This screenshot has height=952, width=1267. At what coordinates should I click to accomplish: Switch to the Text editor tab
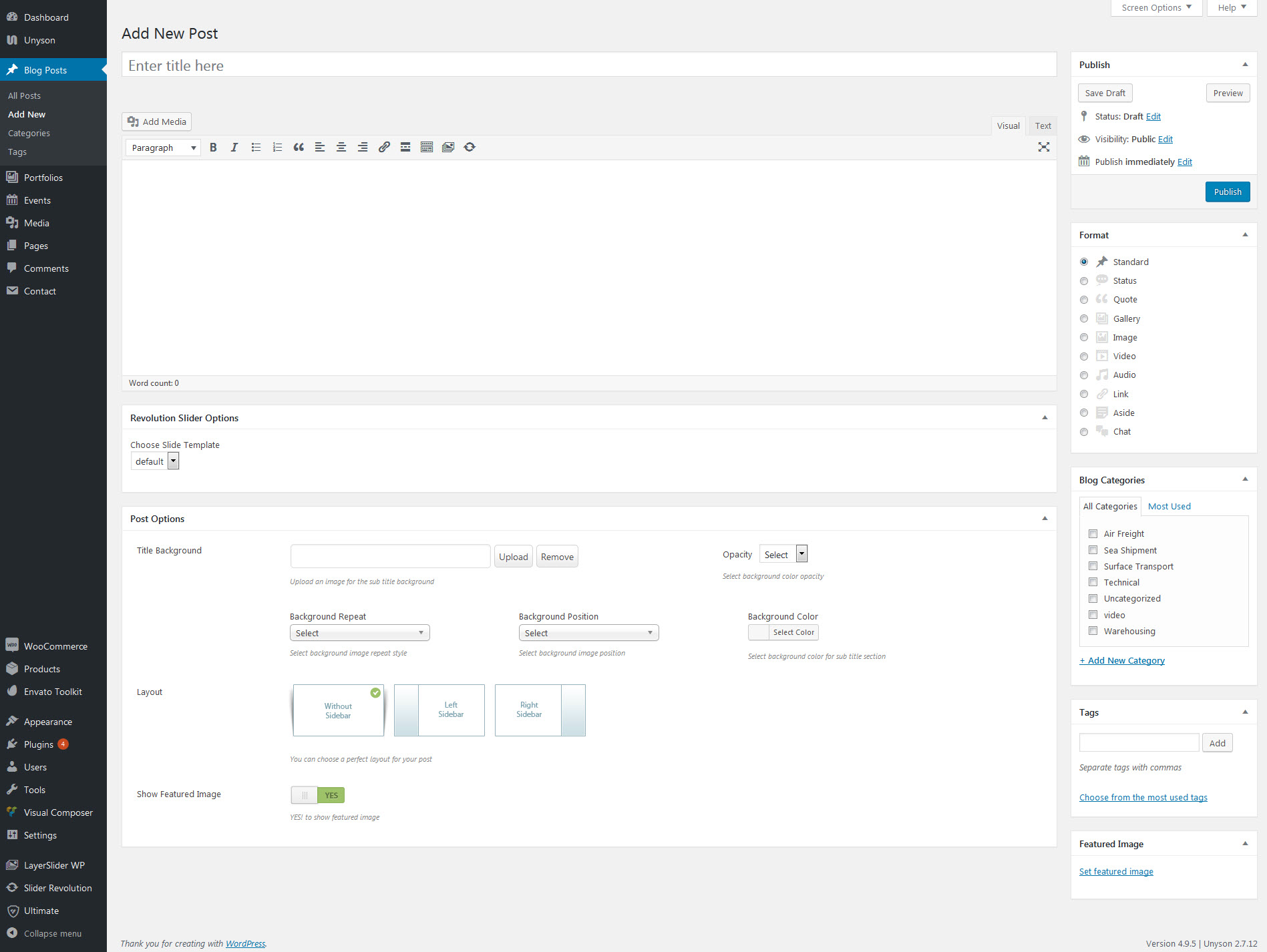(x=1043, y=126)
